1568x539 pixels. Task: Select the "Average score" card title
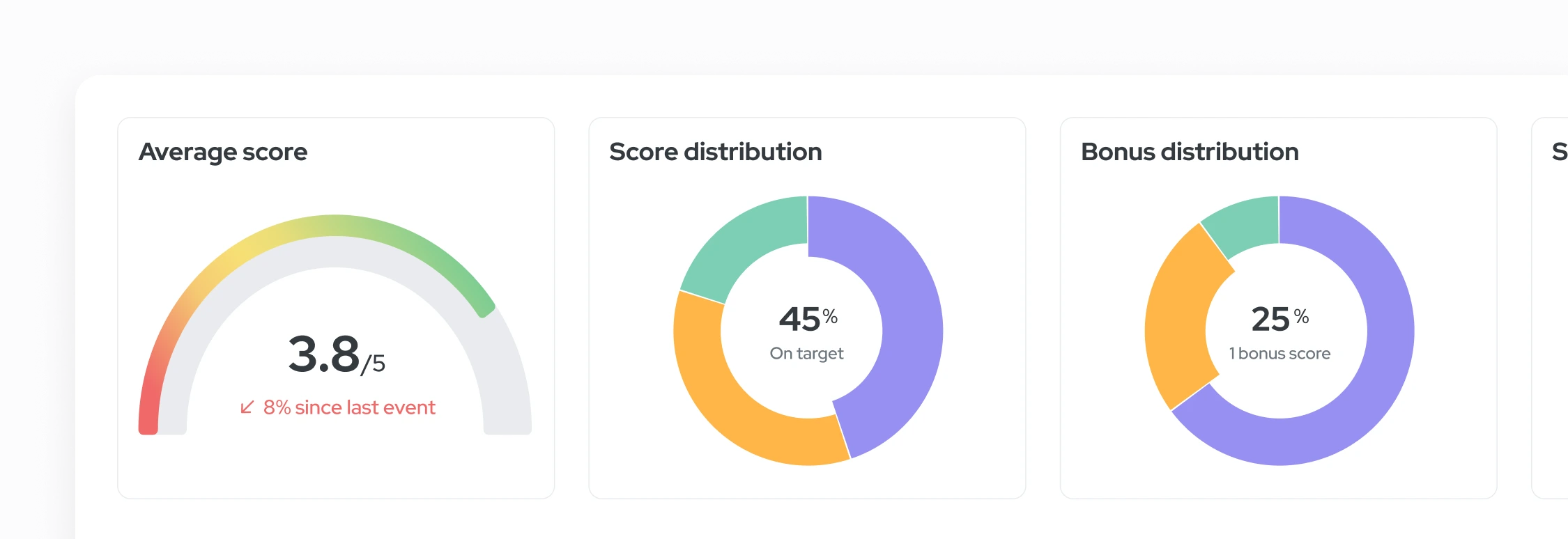[x=223, y=152]
